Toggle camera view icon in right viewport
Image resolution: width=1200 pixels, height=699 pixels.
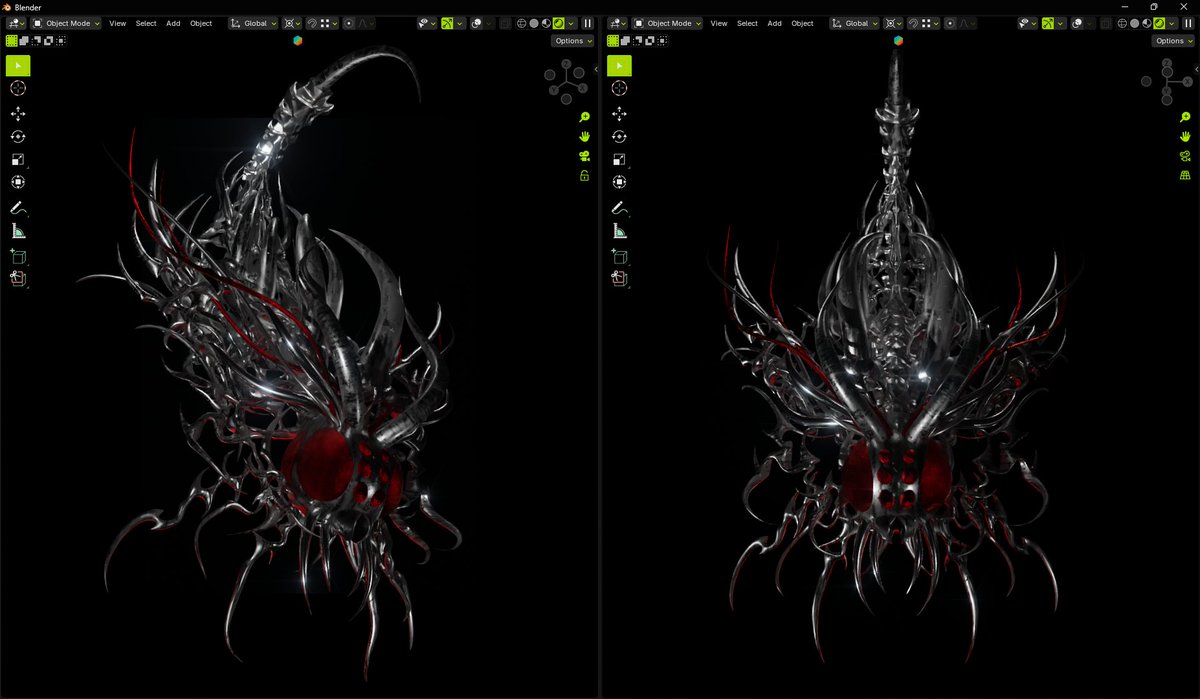click(x=1186, y=156)
